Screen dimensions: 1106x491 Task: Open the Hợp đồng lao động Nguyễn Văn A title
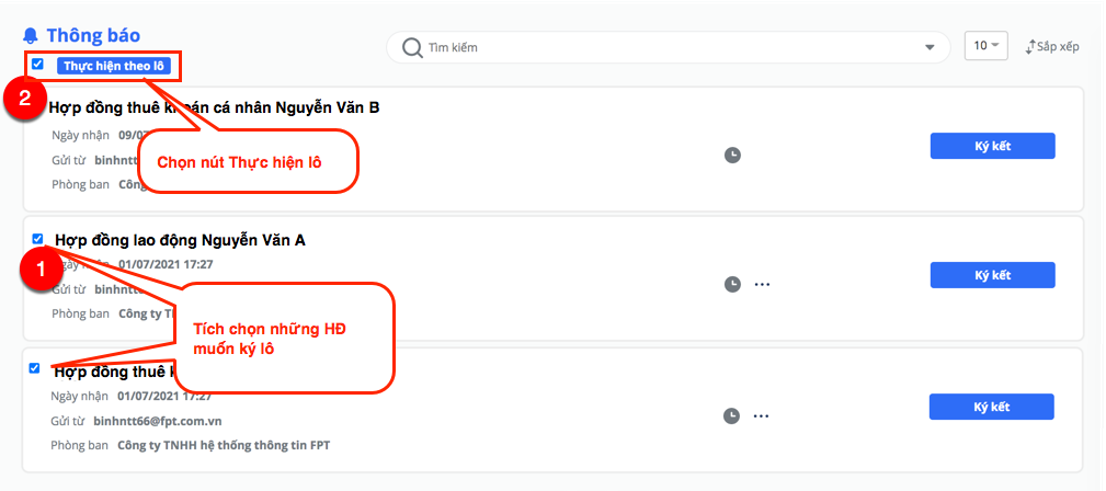180,241
